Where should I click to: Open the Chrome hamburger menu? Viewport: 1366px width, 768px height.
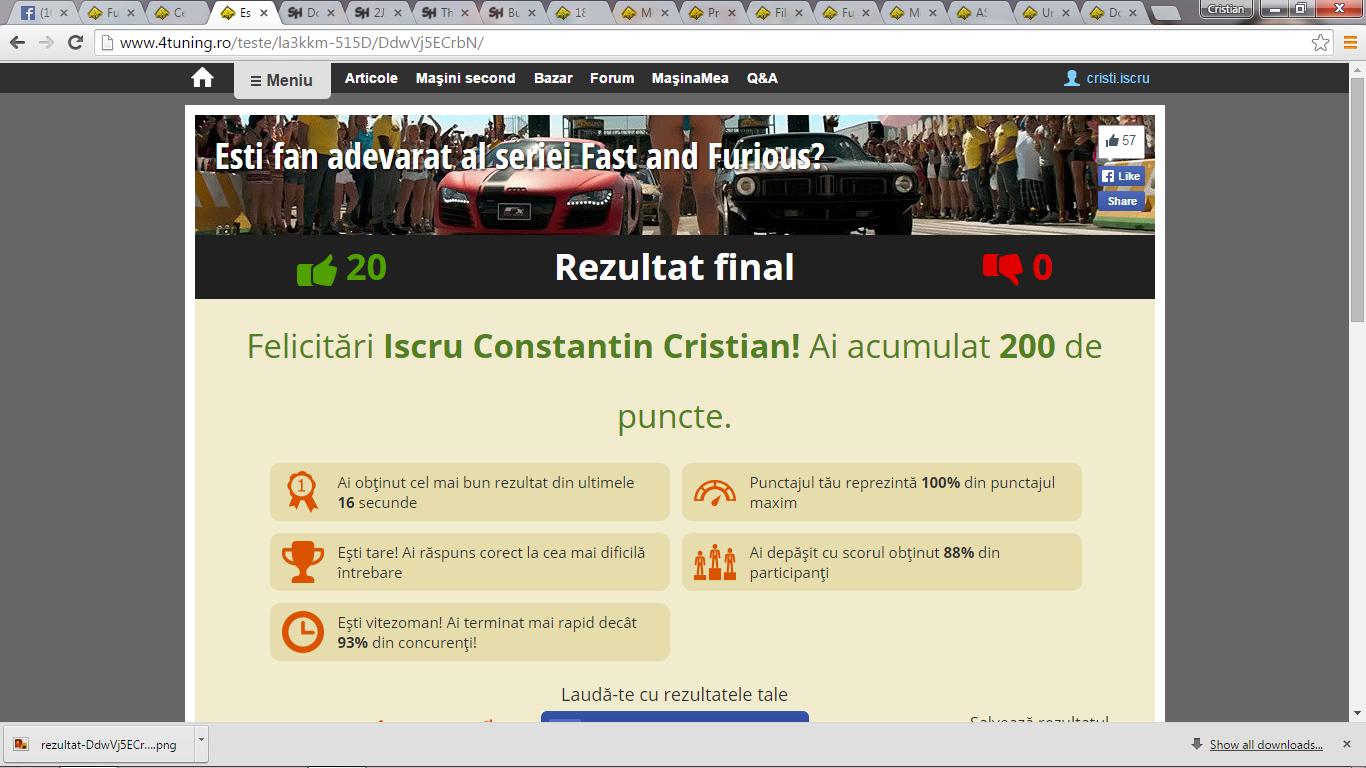click(1349, 43)
